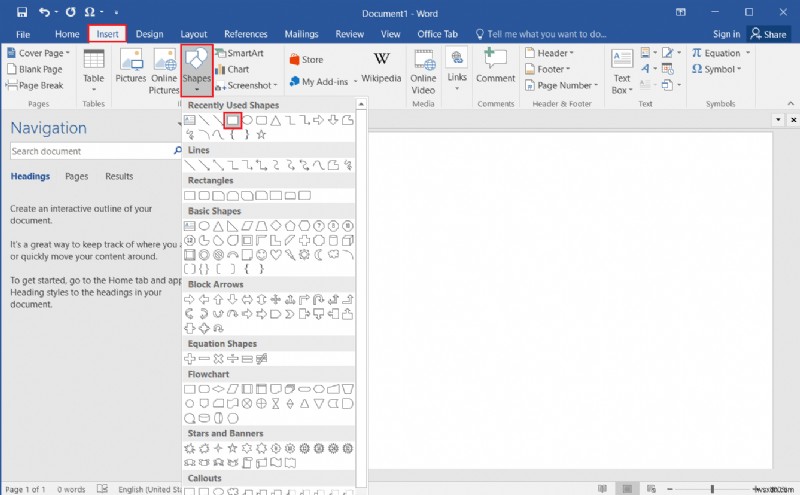Switch to the Pages tab in Navigation
800x495 pixels.
pos(76,176)
